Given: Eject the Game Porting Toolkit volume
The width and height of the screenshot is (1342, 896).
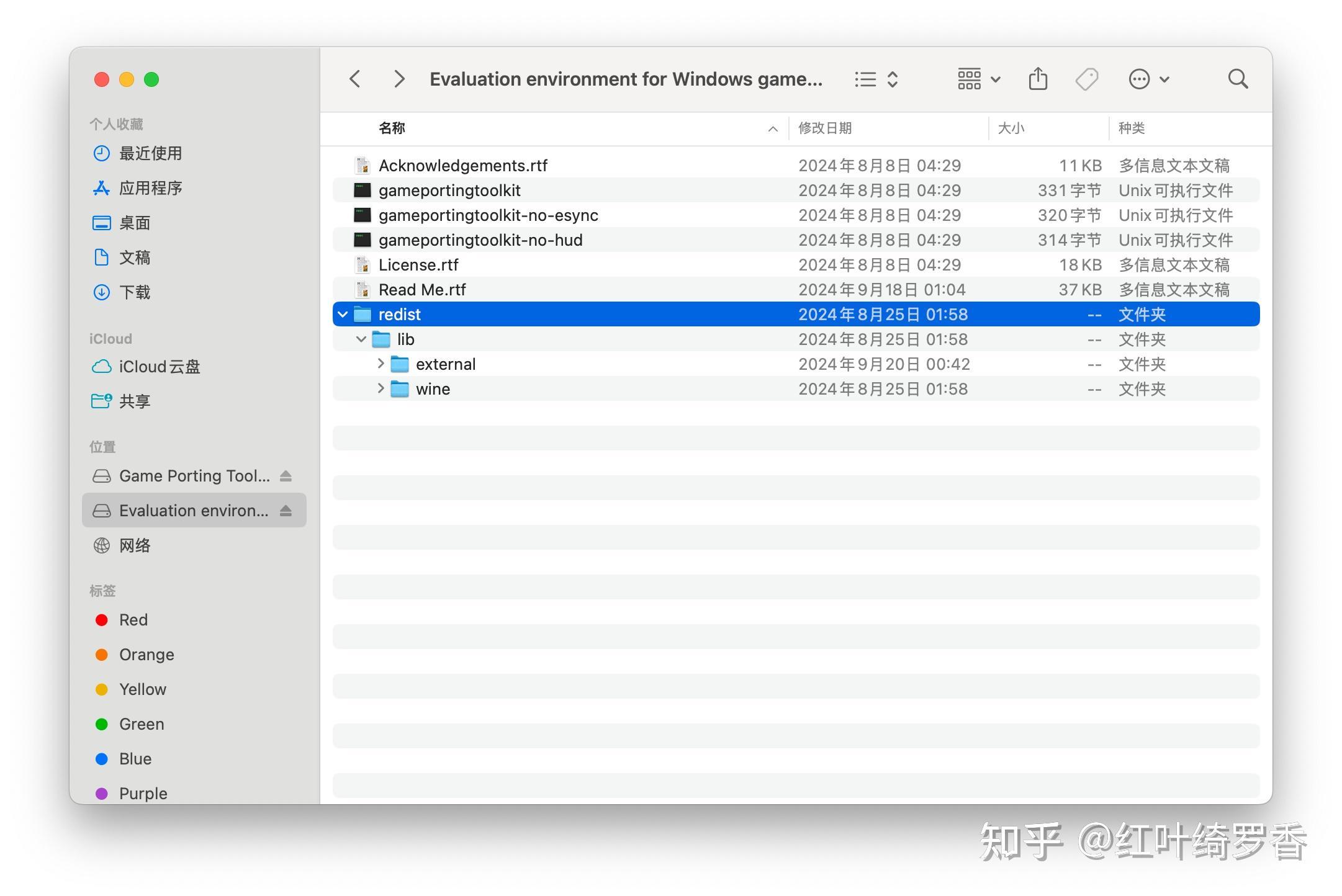Looking at the screenshot, I should pos(286,475).
